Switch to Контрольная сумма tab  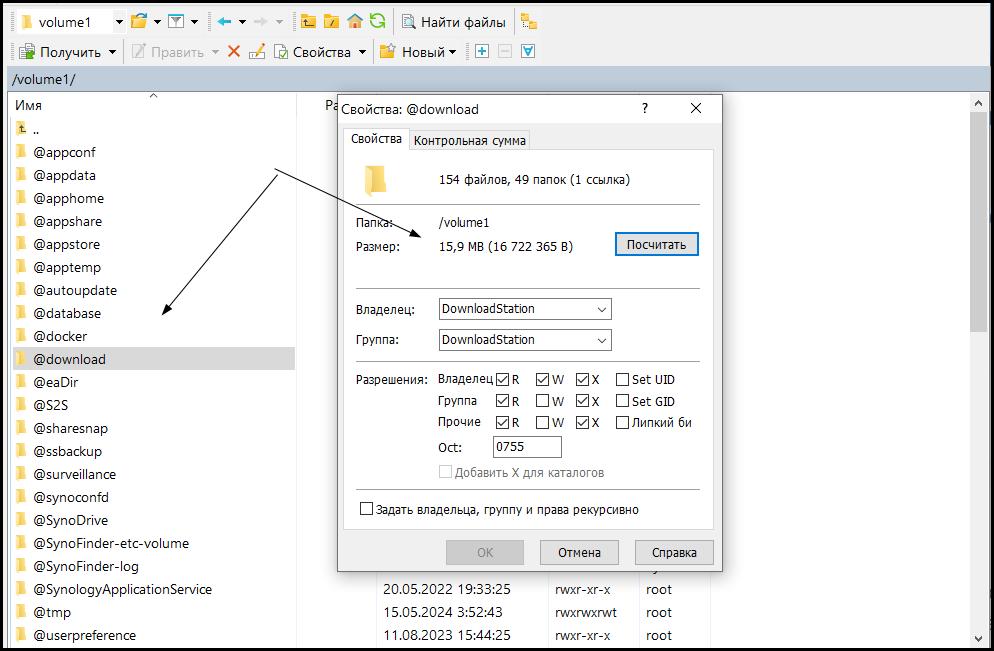(x=469, y=141)
